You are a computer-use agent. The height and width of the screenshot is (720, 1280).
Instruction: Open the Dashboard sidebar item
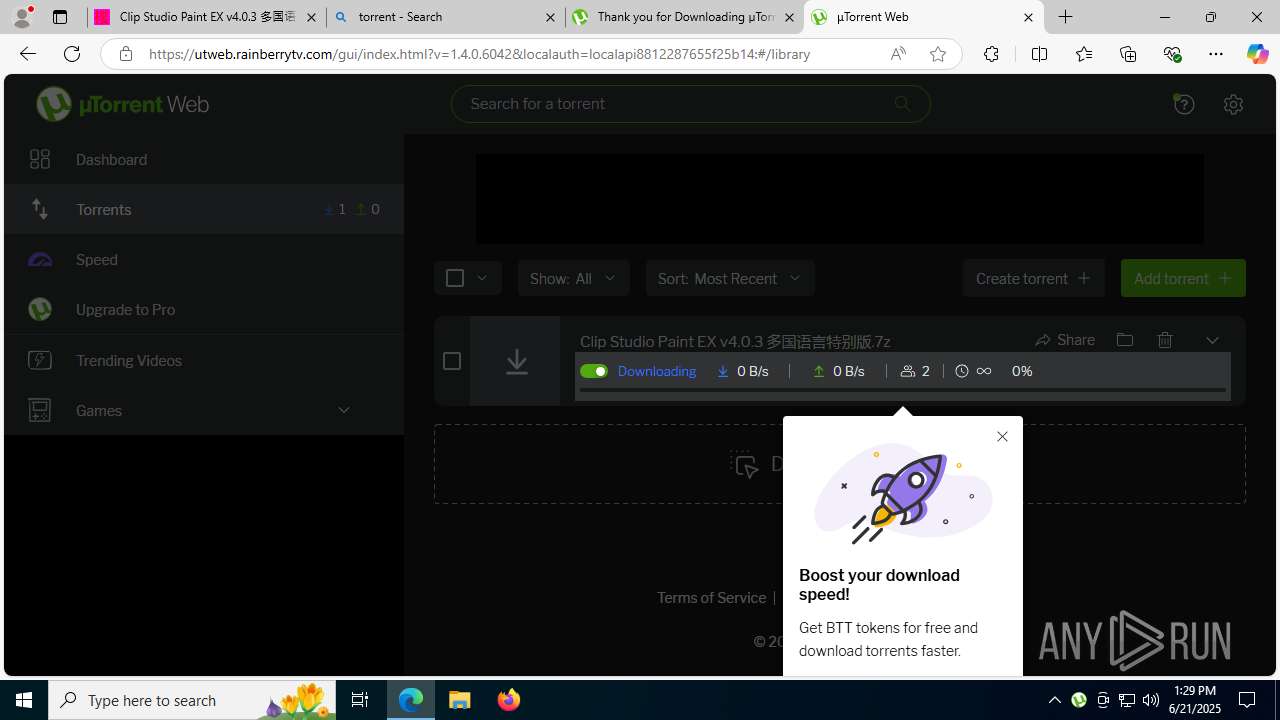click(x=204, y=159)
